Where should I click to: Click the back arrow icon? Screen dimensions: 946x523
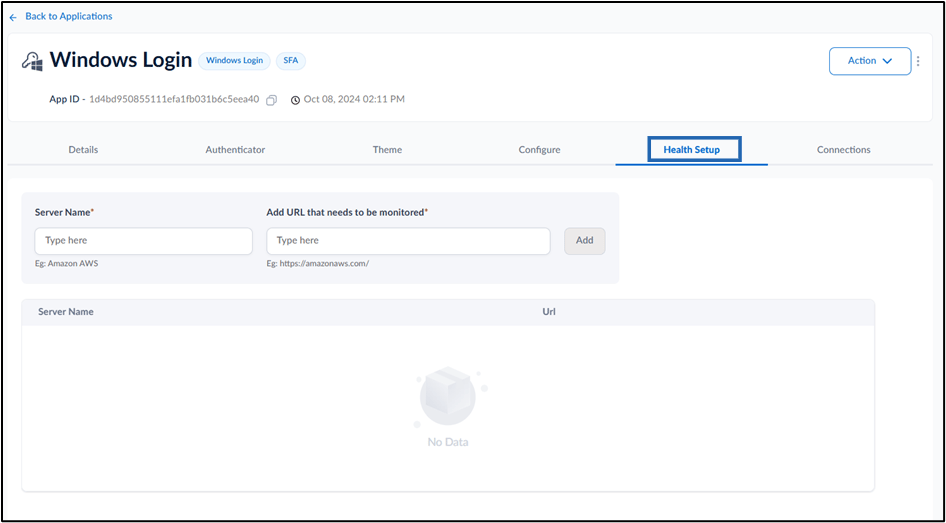[x=13, y=17]
